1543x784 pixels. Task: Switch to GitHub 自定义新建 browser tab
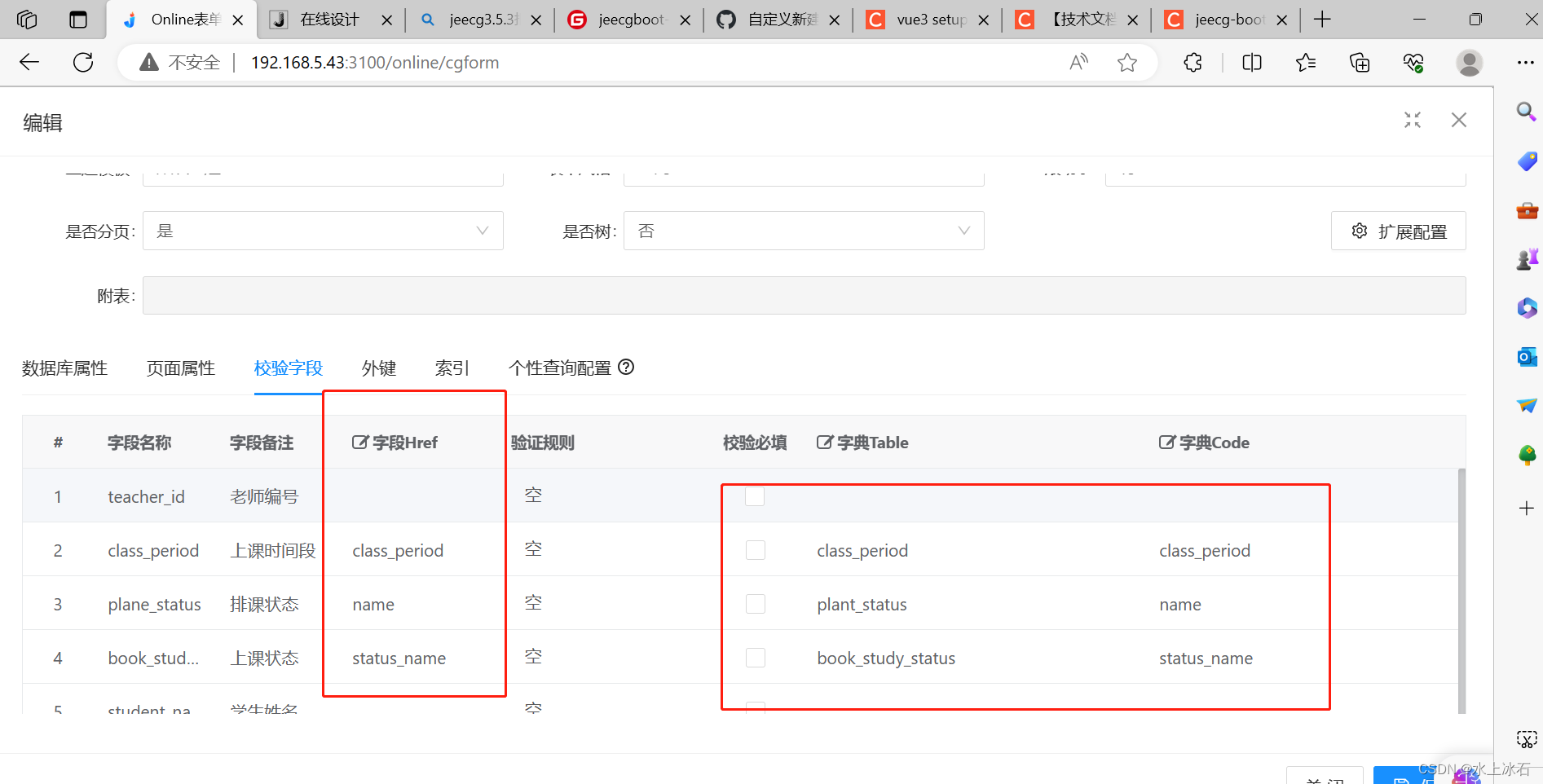click(x=778, y=20)
